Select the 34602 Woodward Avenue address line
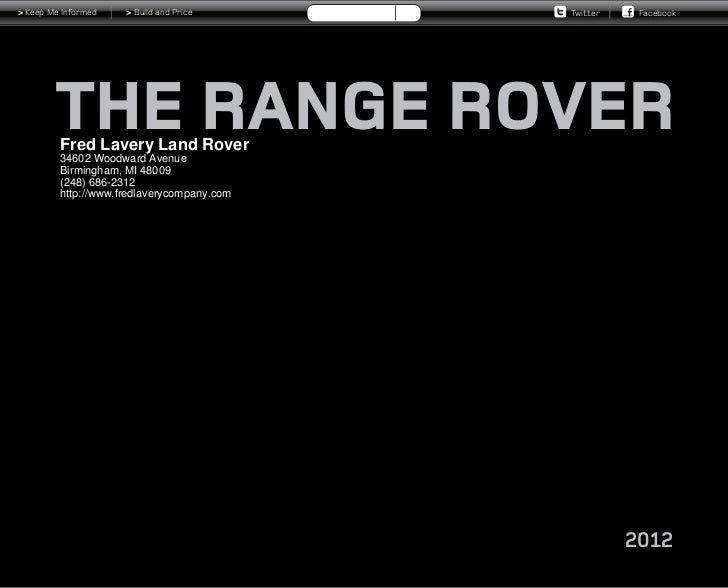This screenshot has height=588, width=728. point(124,158)
